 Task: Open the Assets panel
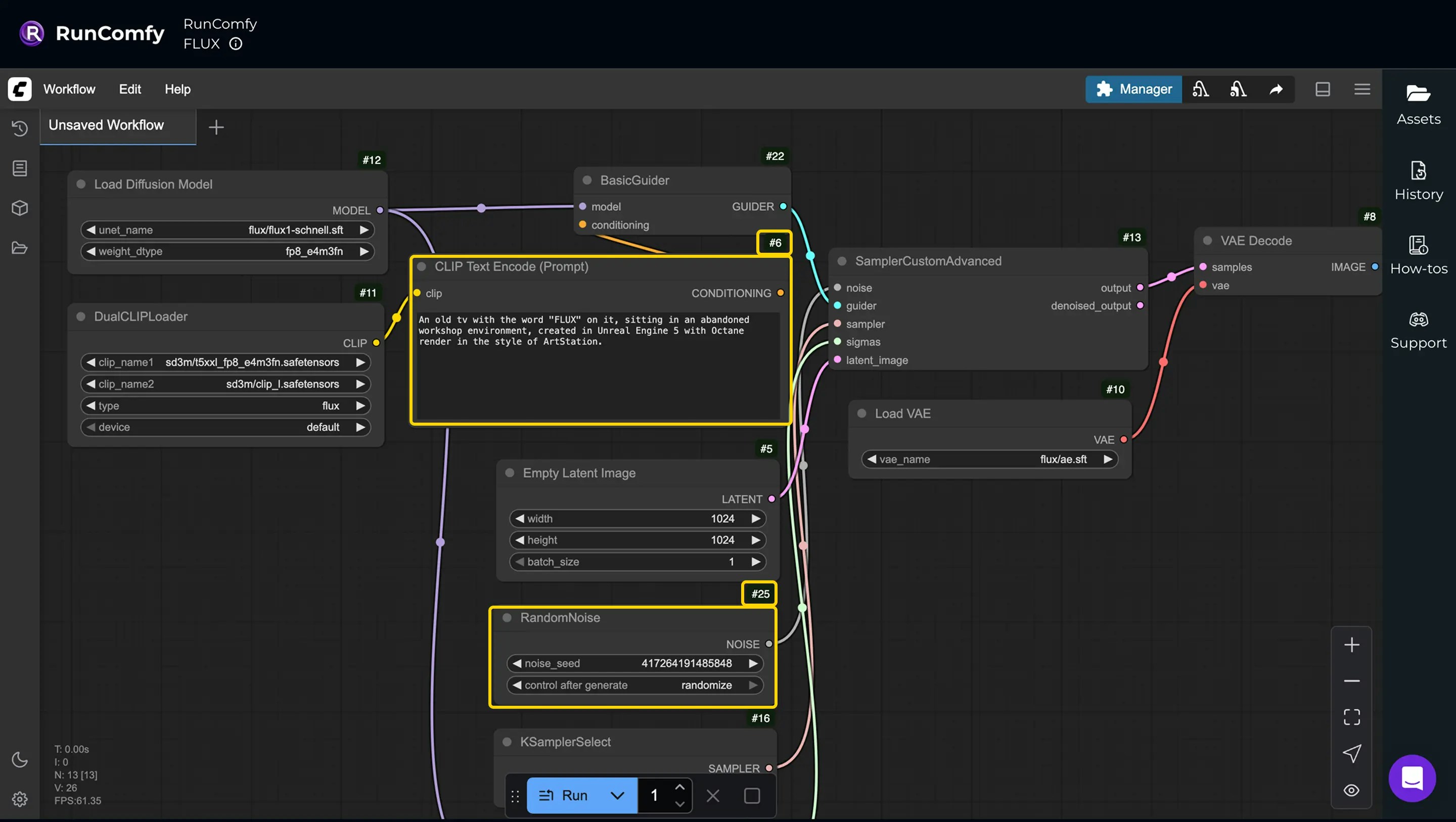tap(1418, 105)
